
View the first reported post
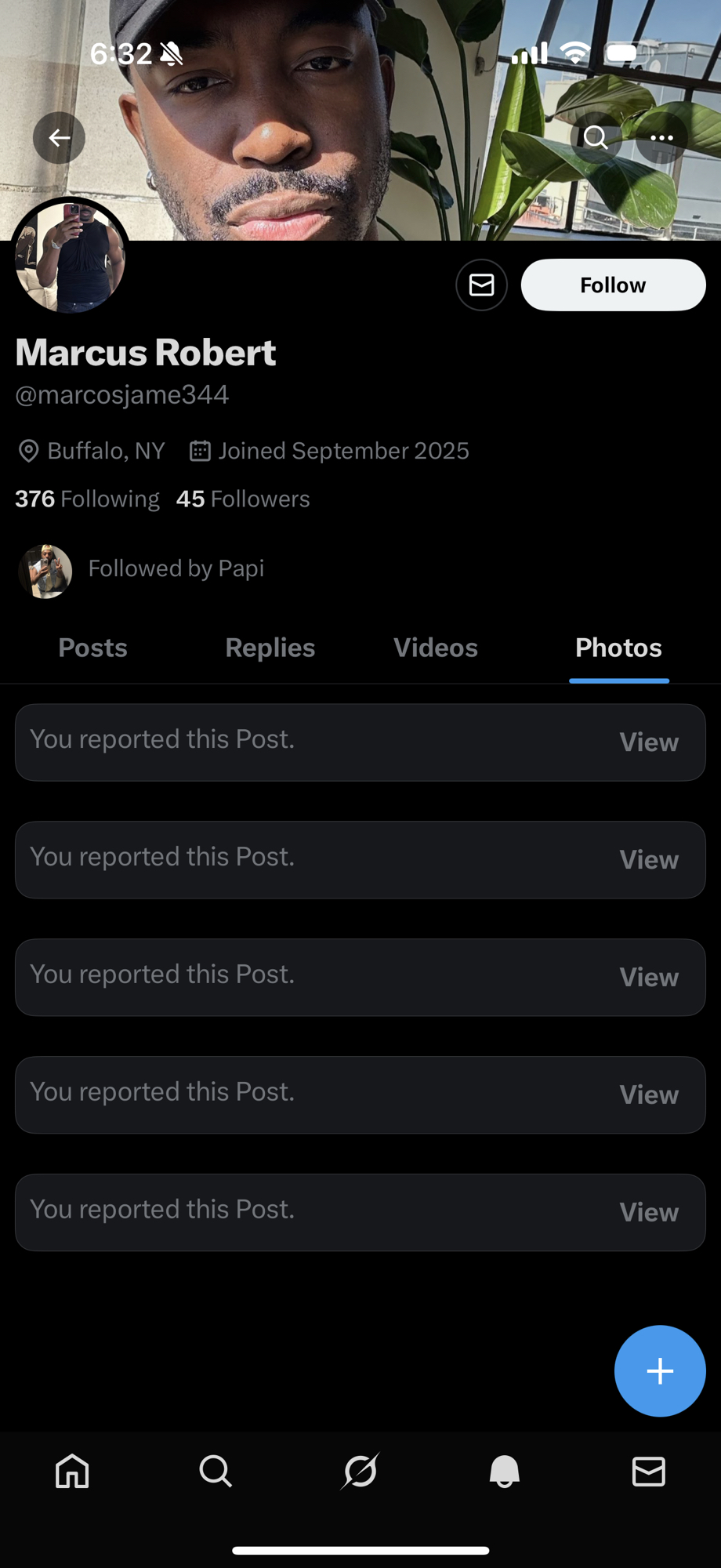tap(649, 742)
